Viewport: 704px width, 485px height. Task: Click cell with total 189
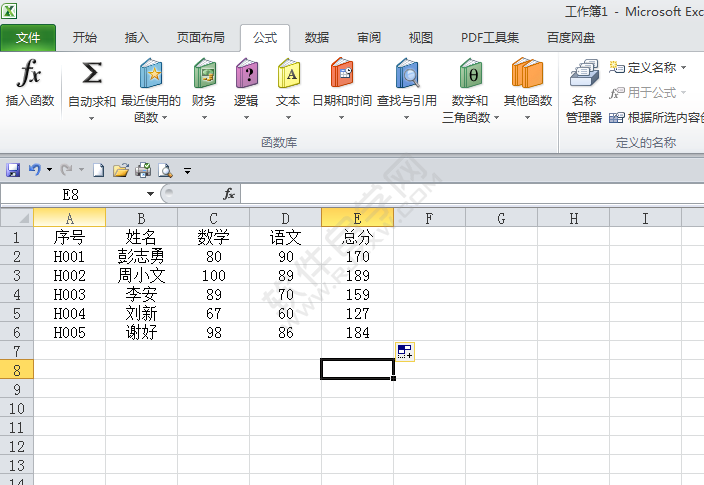pos(357,275)
